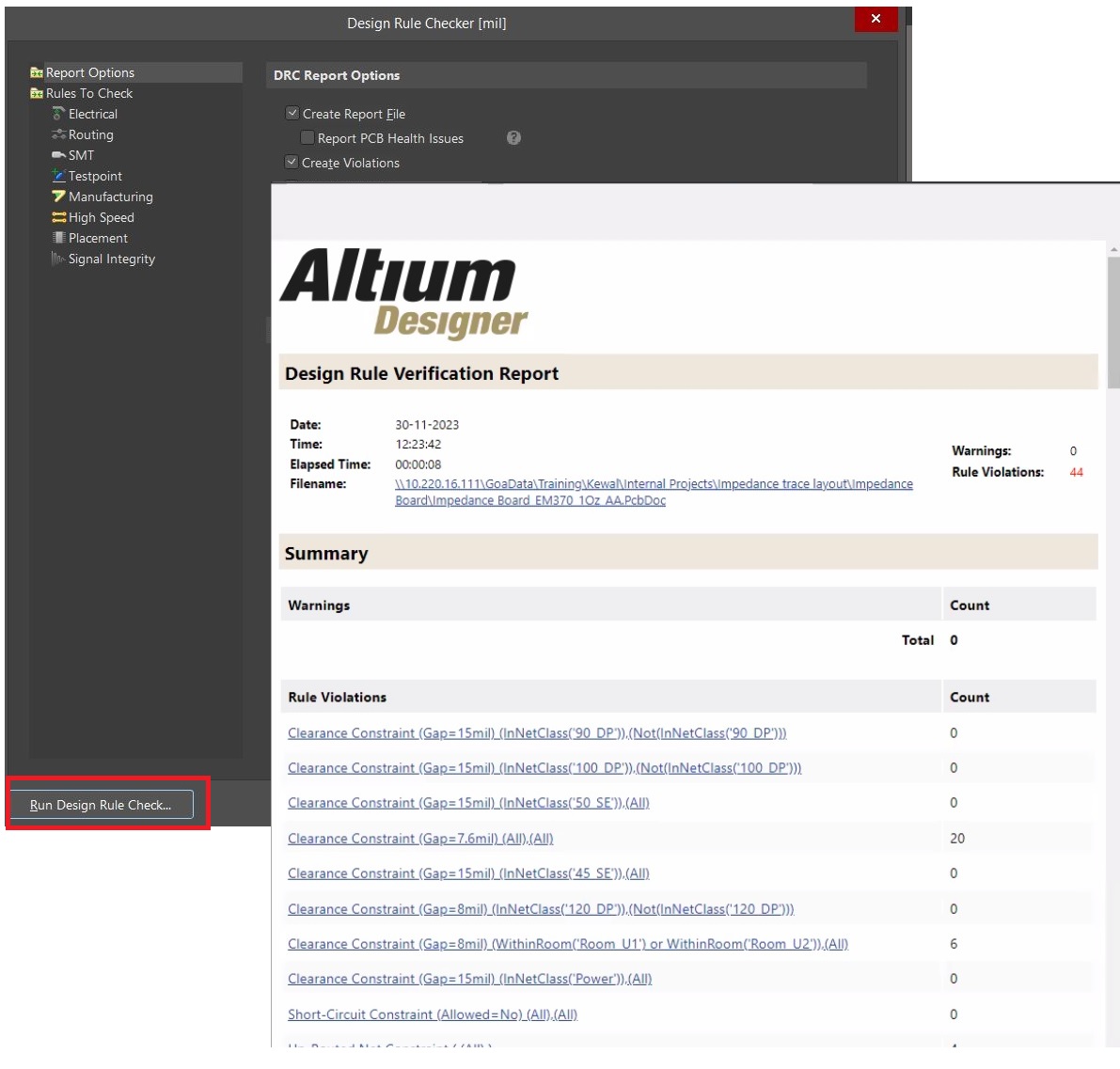This screenshot has width=1120, height=1069.
Task: Select the Placement rules icon
Action: [x=58, y=238]
